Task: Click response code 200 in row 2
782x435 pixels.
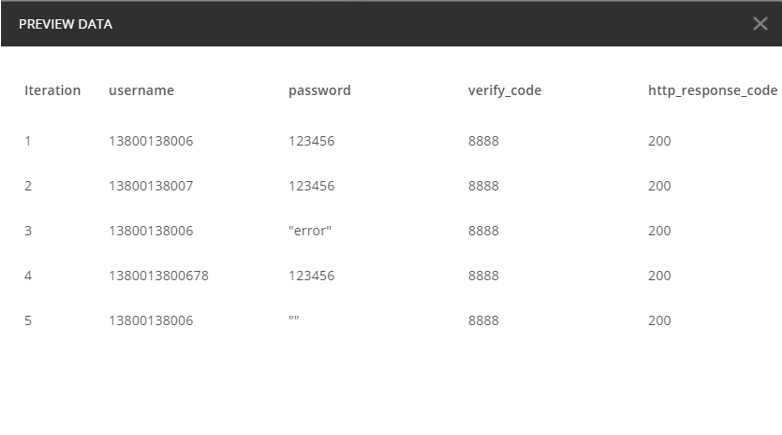Action: [x=660, y=186]
